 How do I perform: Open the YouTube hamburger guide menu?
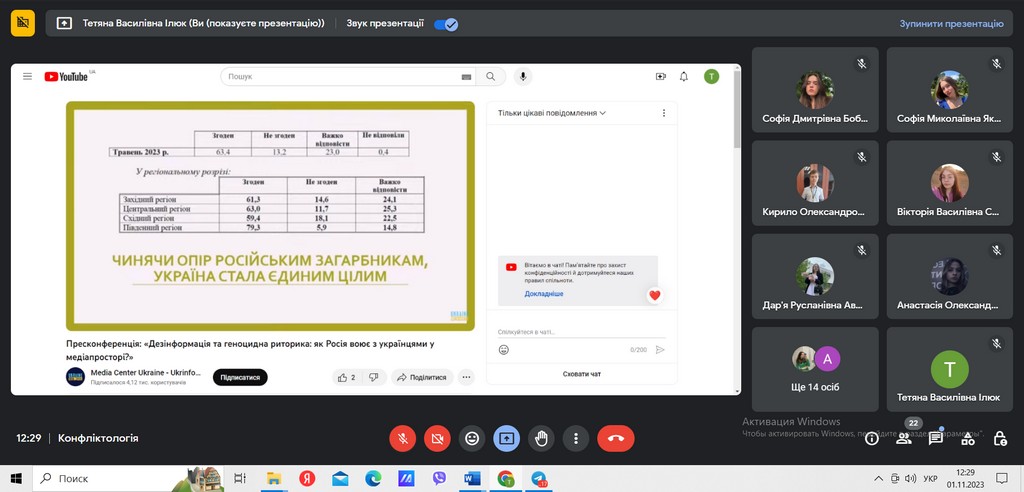[x=27, y=76]
